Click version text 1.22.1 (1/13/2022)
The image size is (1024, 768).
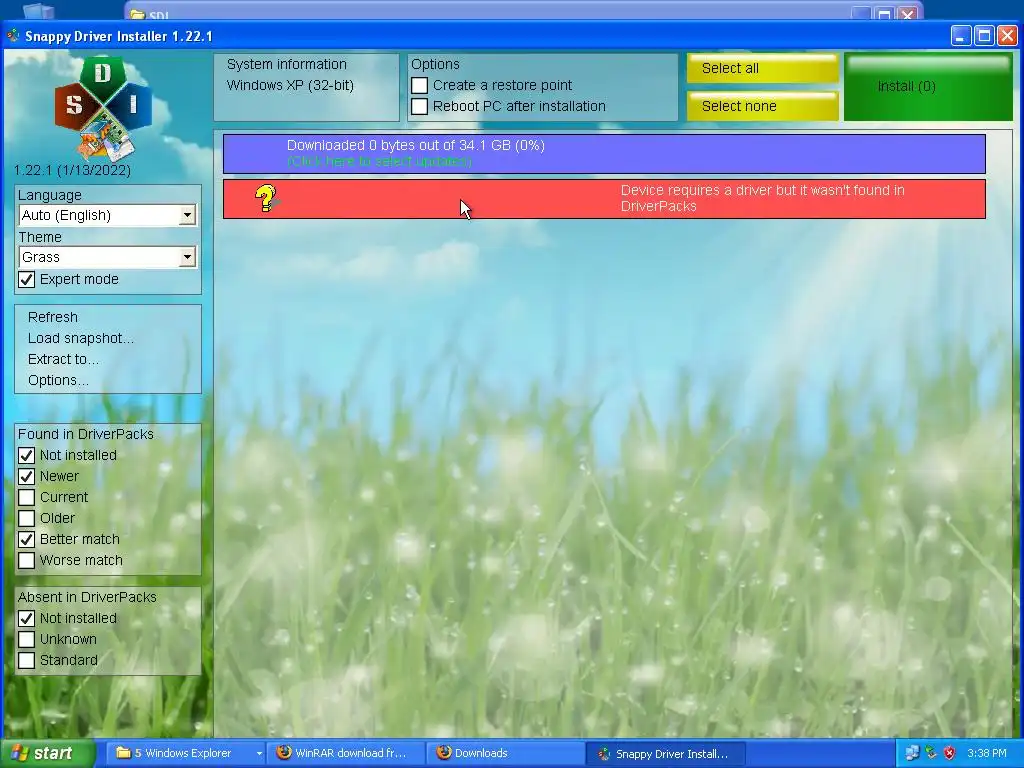pos(72,170)
